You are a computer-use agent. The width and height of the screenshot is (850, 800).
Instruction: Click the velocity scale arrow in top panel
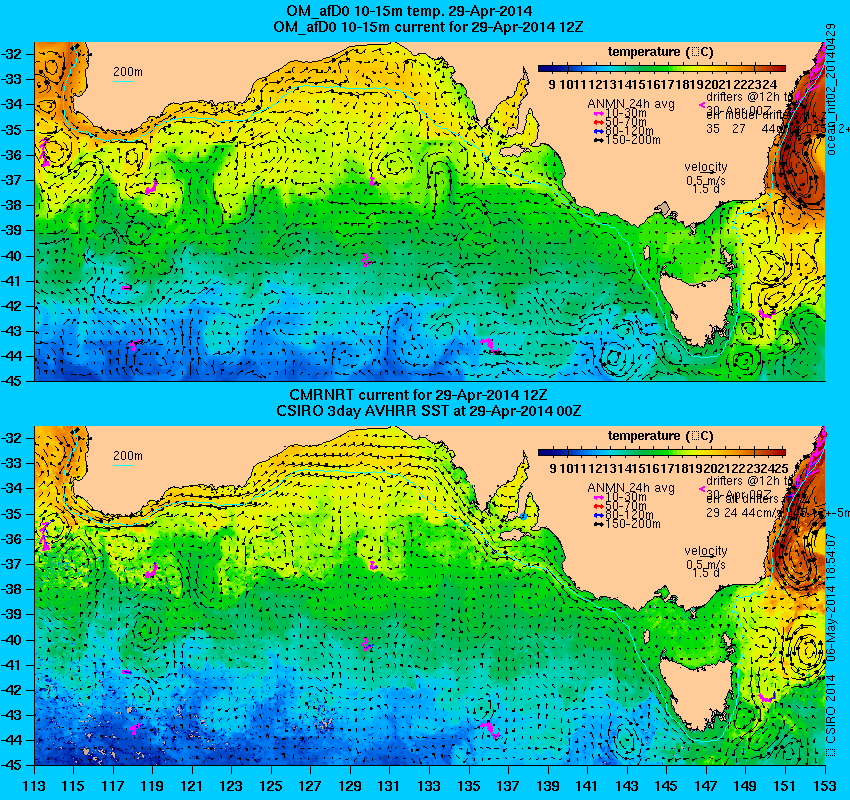click(x=706, y=173)
